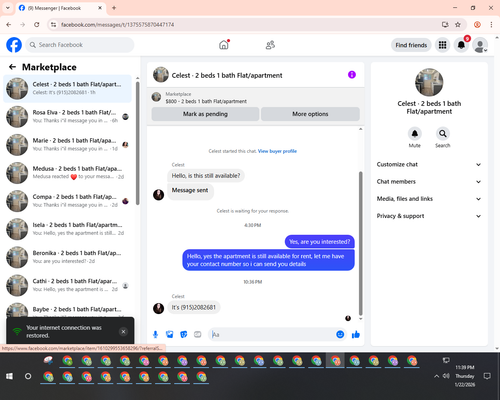Open the Compa conversation
500x400 pixels.
coord(68,201)
